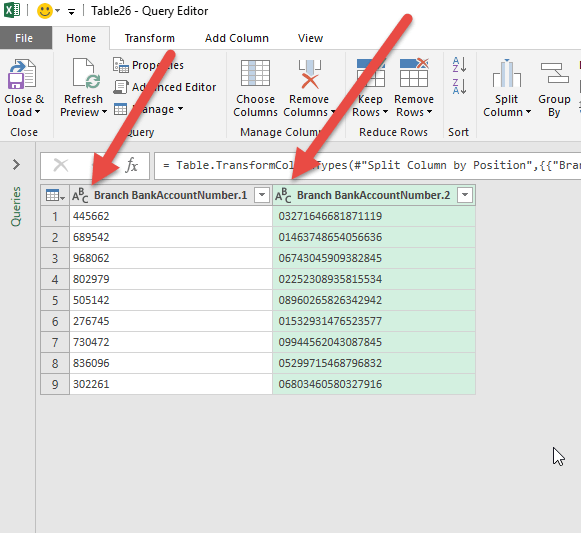581x533 pixels.
Task: Select cell with value 730472
Action: tap(171, 342)
